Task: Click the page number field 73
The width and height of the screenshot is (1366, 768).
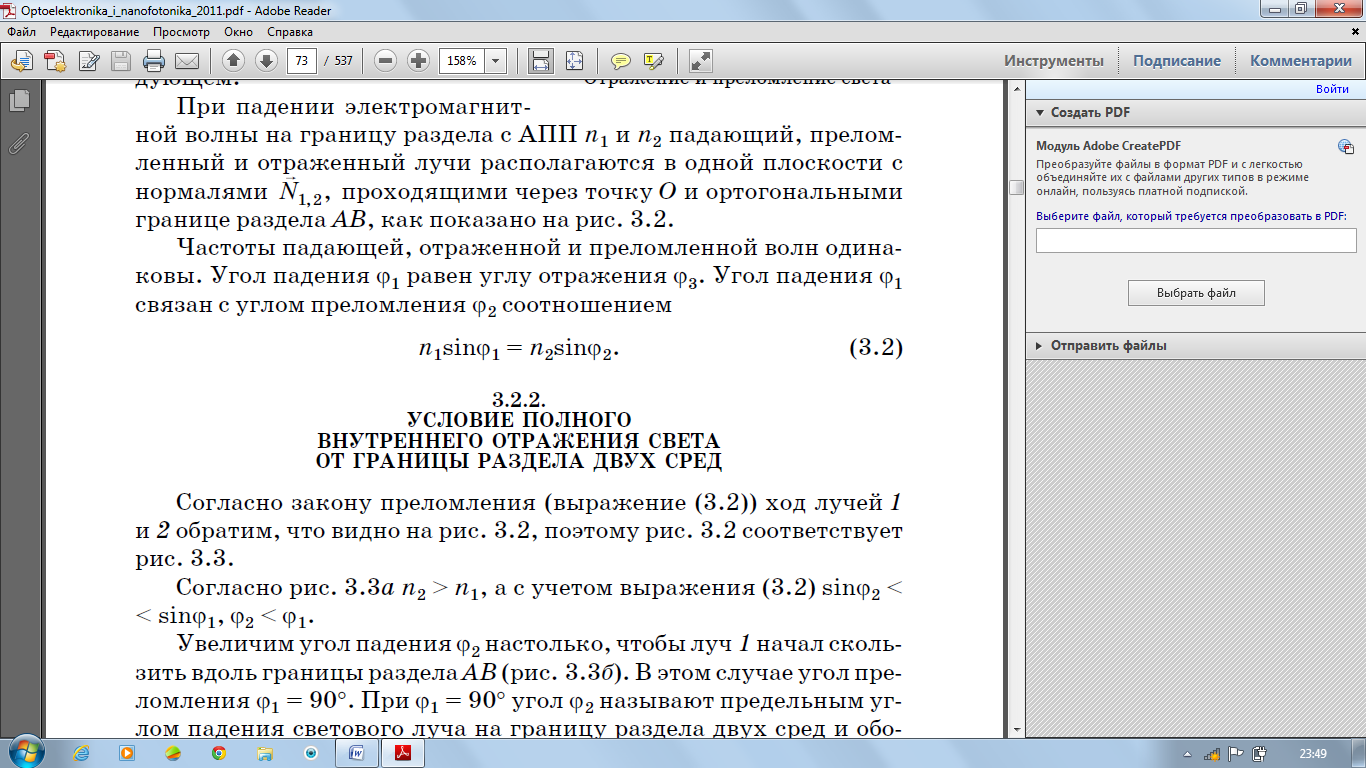Action: click(301, 61)
